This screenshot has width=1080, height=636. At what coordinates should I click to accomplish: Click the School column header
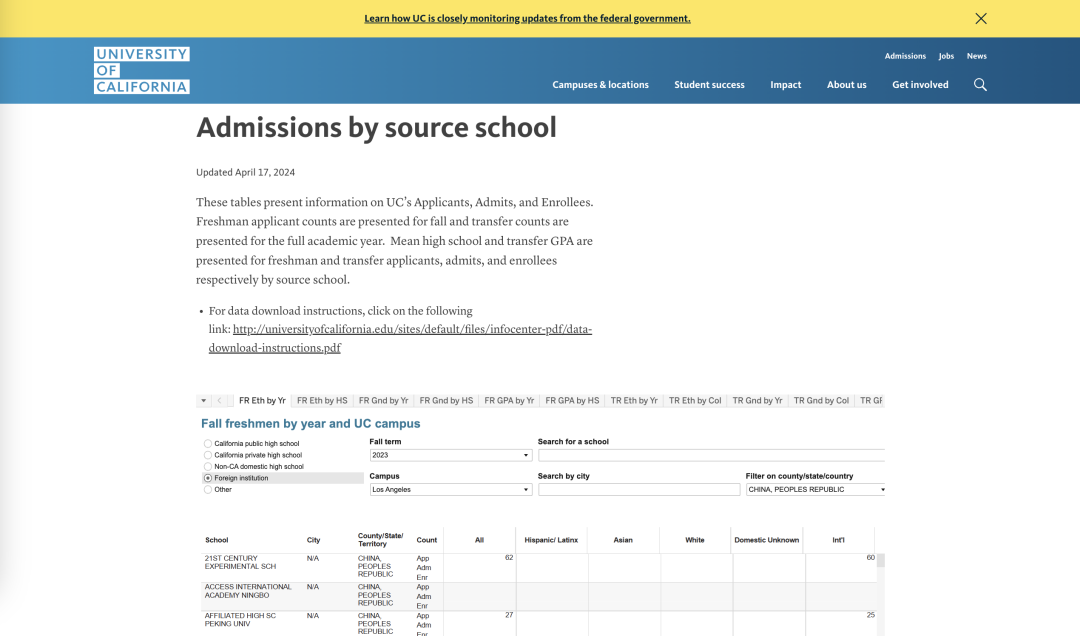click(x=216, y=540)
